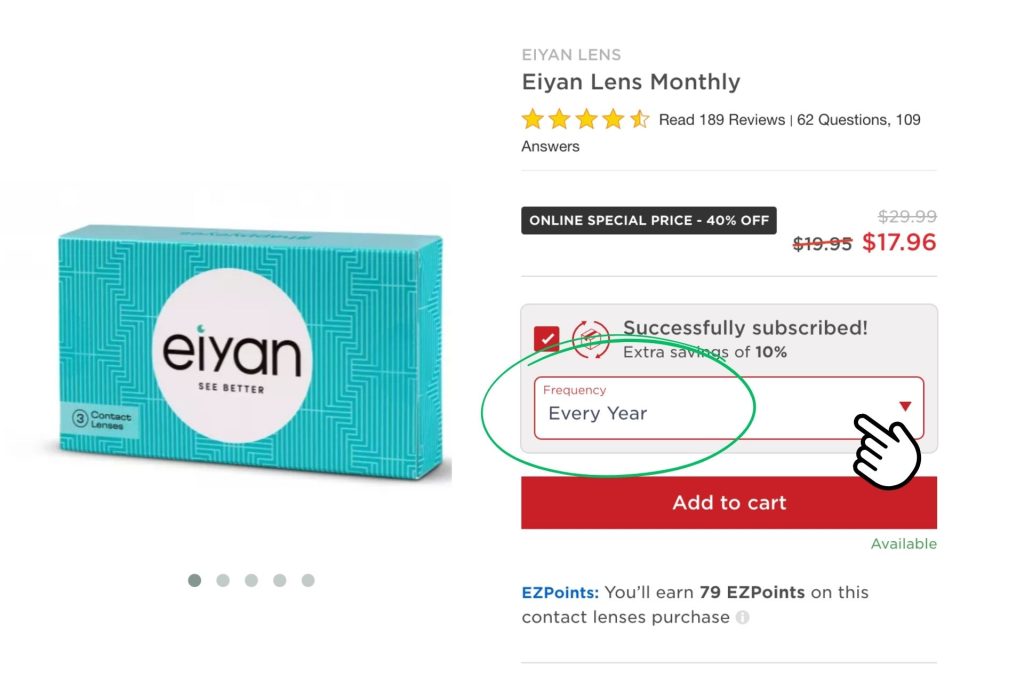Click the red Frequency dropdown arrow
This screenshot has height=683, width=1024.
(x=905, y=406)
